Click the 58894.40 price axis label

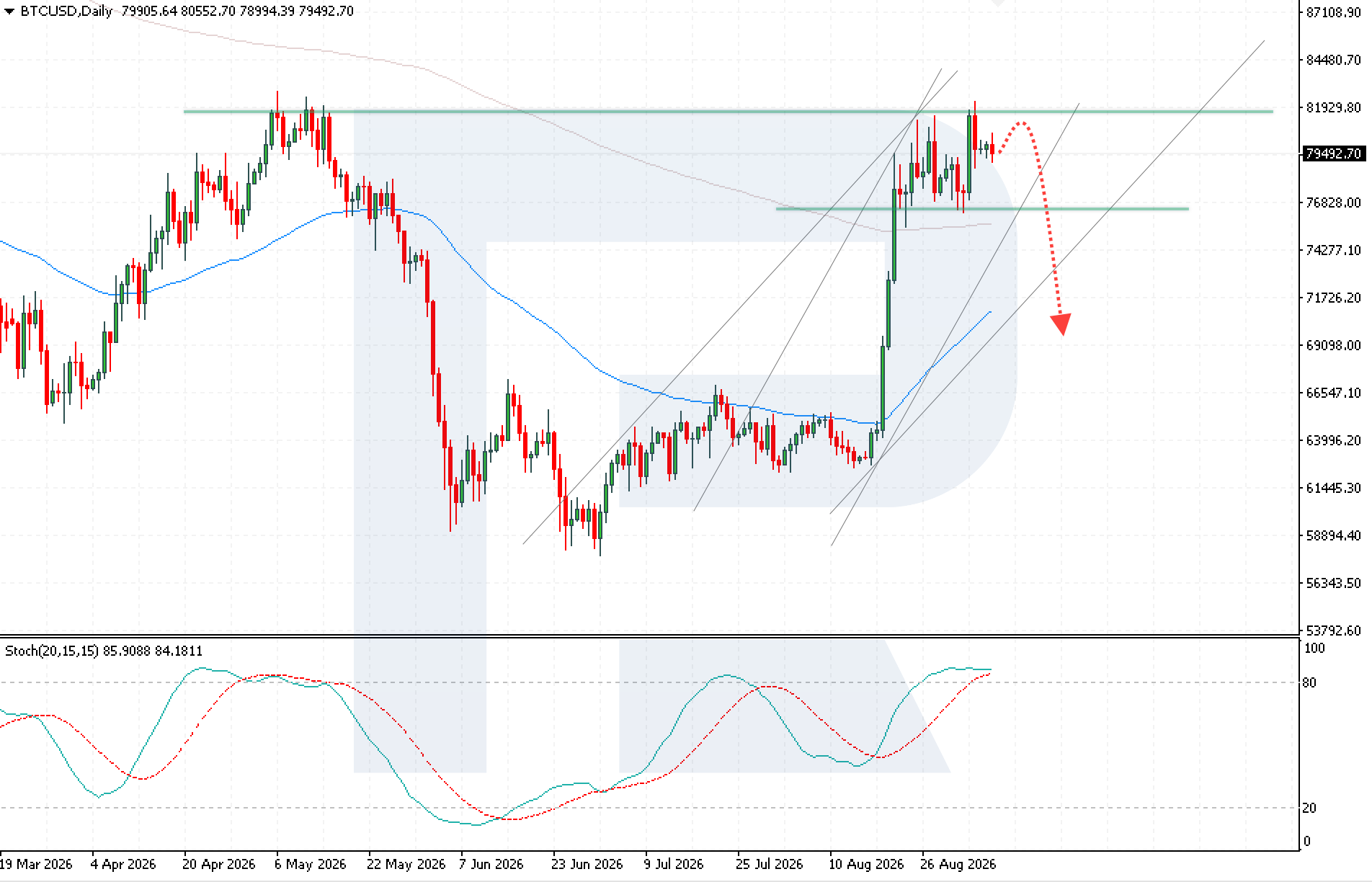pos(1334,535)
